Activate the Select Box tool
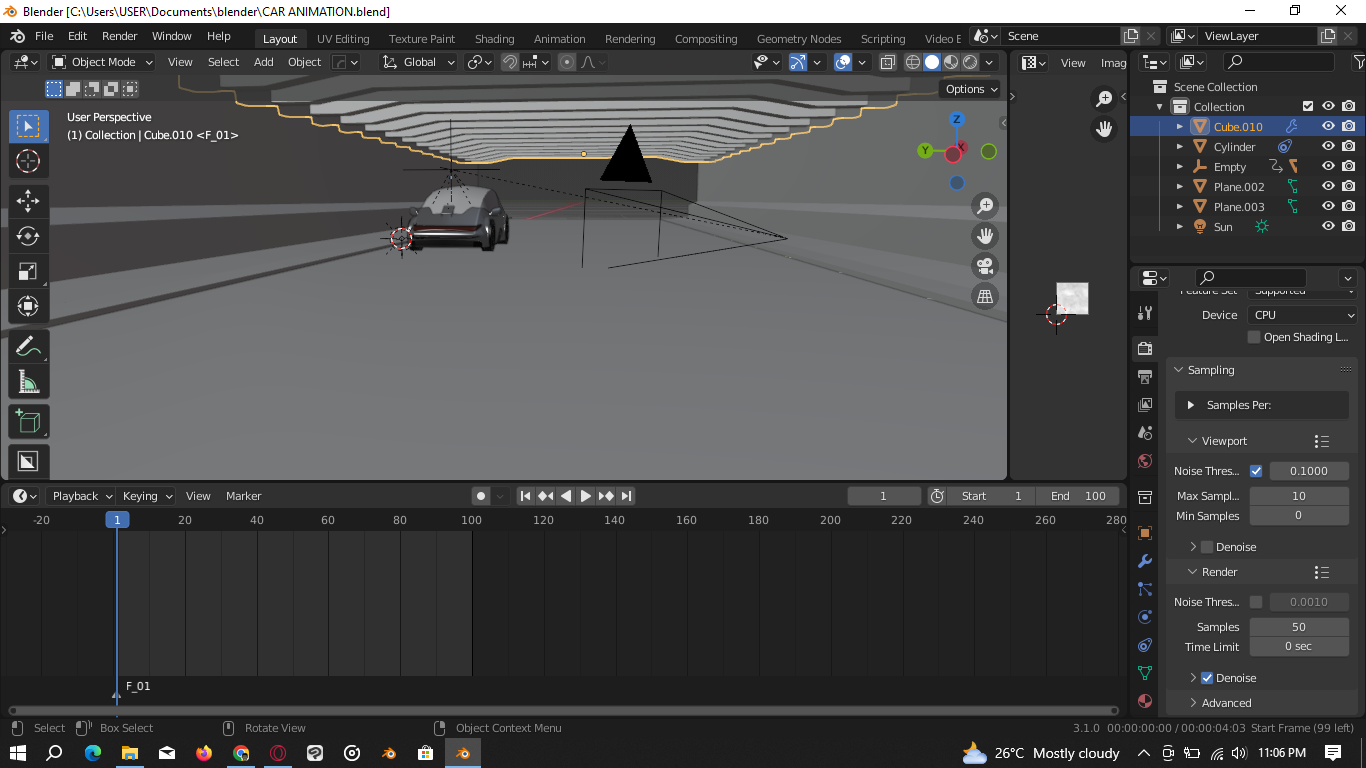This screenshot has width=1366, height=768. pyautogui.click(x=28, y=126)
